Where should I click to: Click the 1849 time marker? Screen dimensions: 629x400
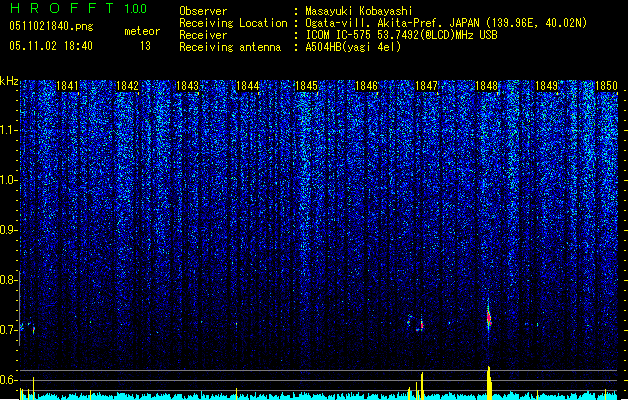546,86
